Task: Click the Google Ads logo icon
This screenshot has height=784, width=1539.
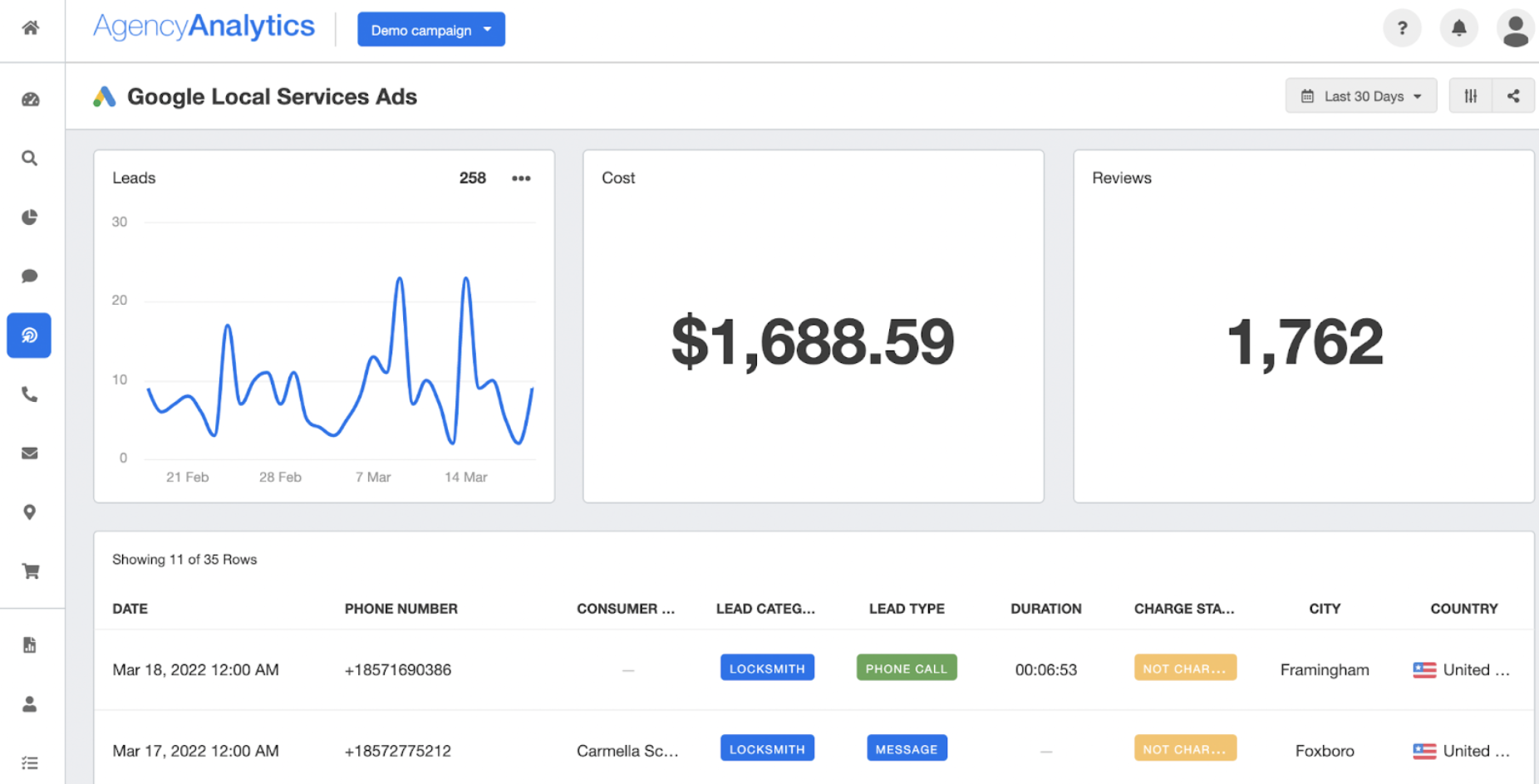Action: [104, 96]
